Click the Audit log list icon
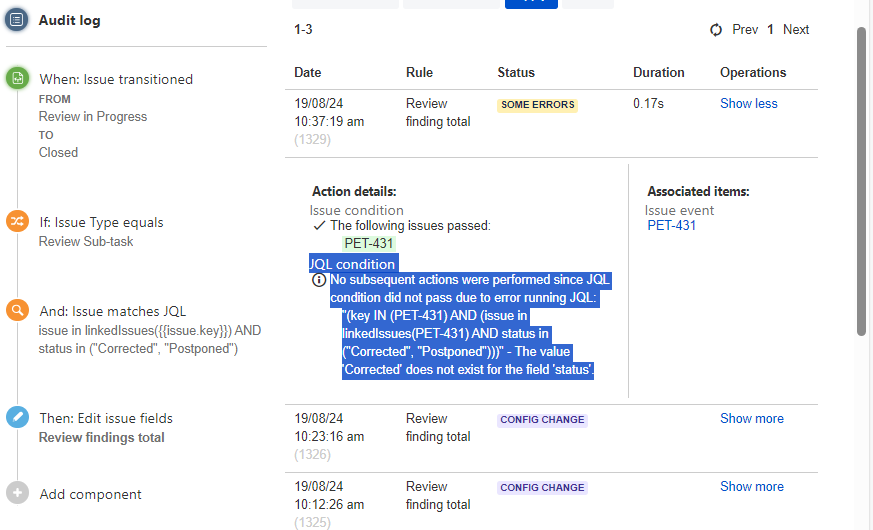 click(x=17, y=20)
